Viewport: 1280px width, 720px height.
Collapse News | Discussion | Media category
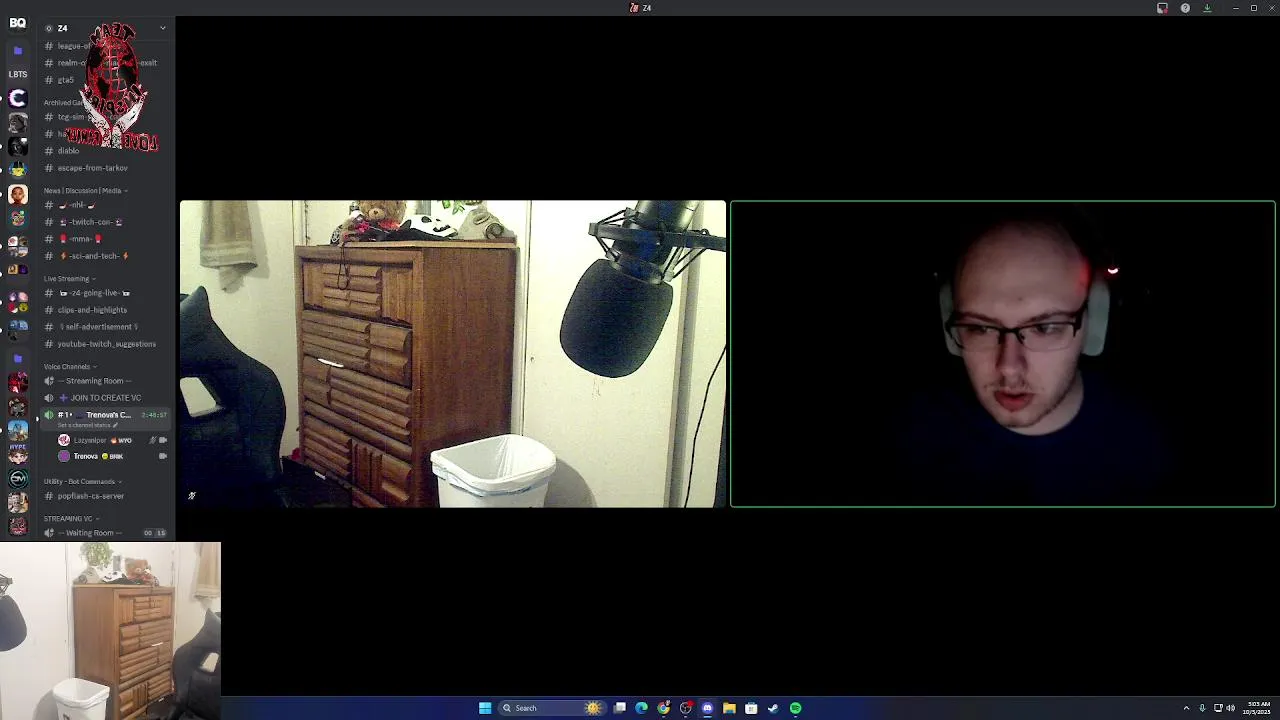point(85,191)
